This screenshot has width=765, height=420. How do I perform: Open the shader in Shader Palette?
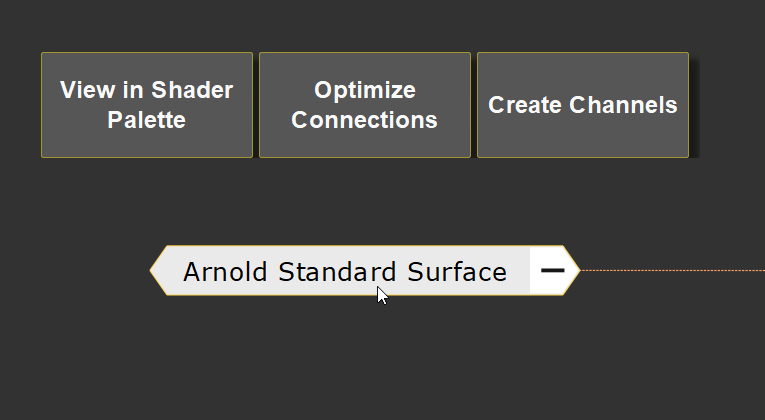[x=146, y=105]
